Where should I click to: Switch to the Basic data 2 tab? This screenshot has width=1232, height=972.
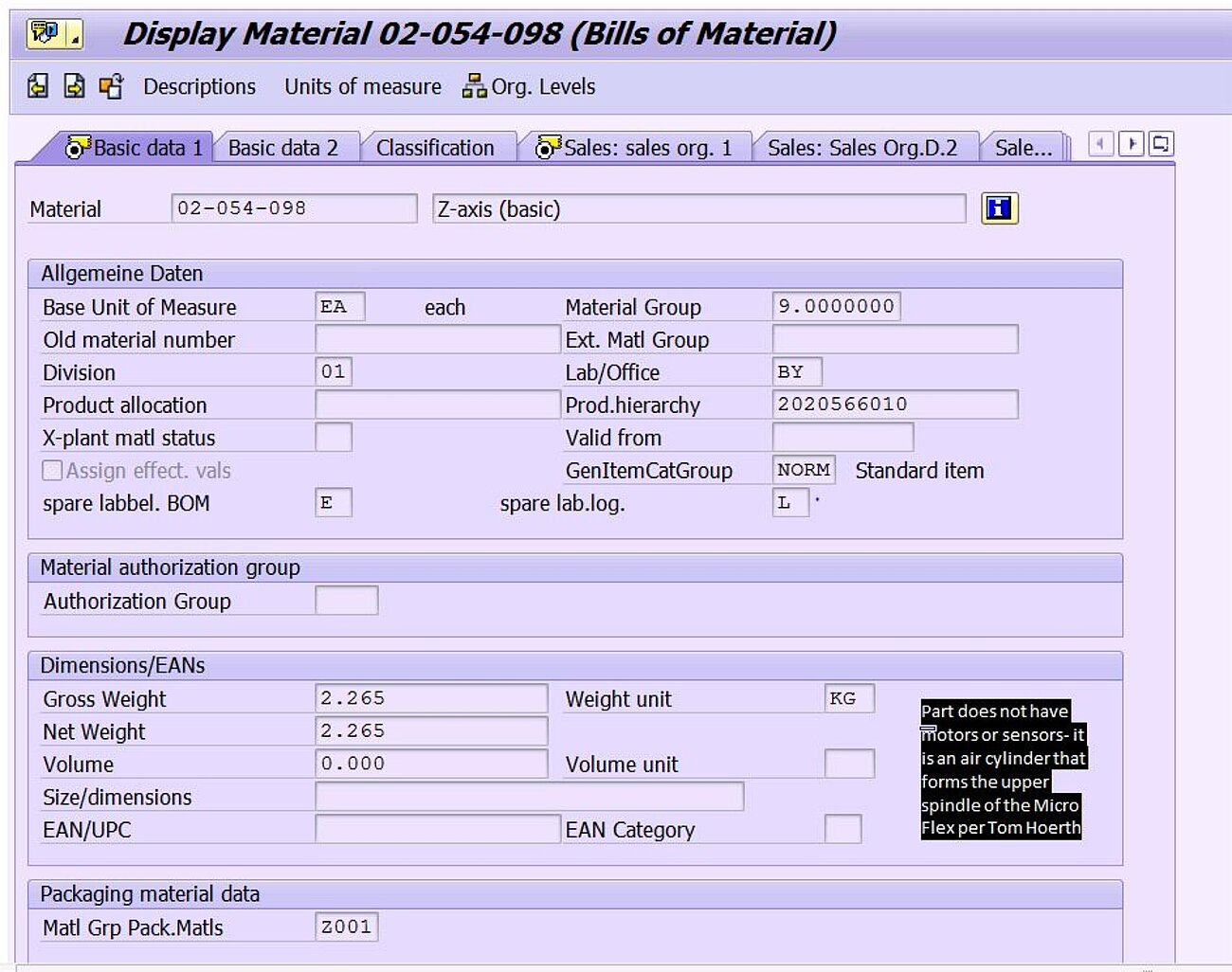tap(282, 148)
